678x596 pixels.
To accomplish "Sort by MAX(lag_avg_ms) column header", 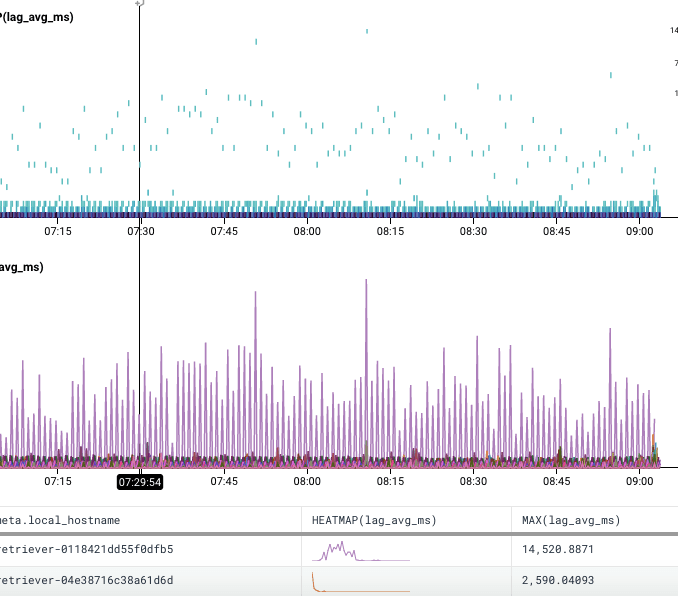I will tap(571, 520).
